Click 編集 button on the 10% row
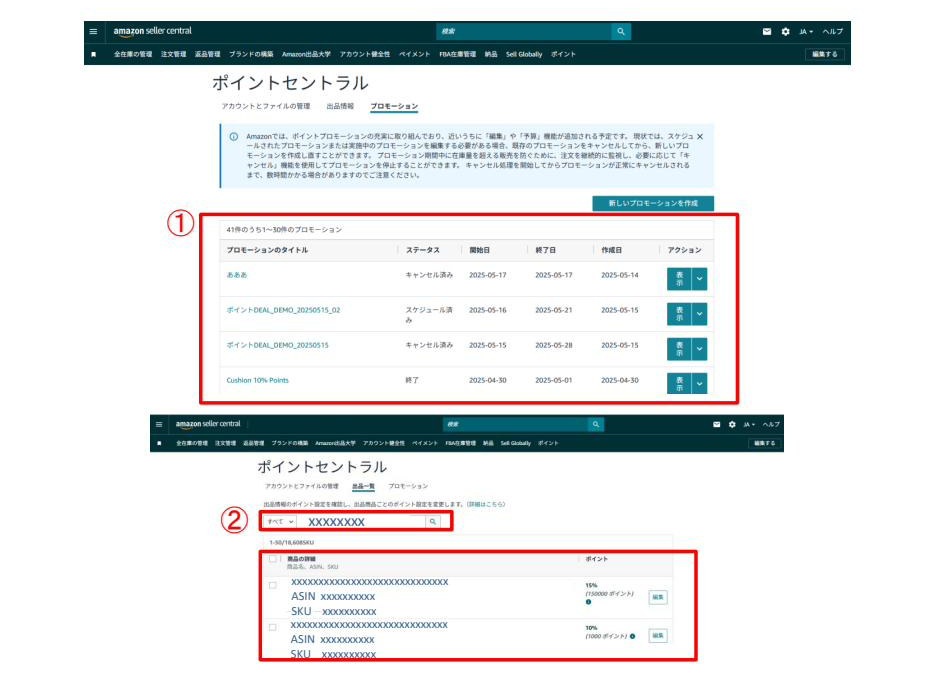Viewport: 952px width, 682px height. [658, 636]
